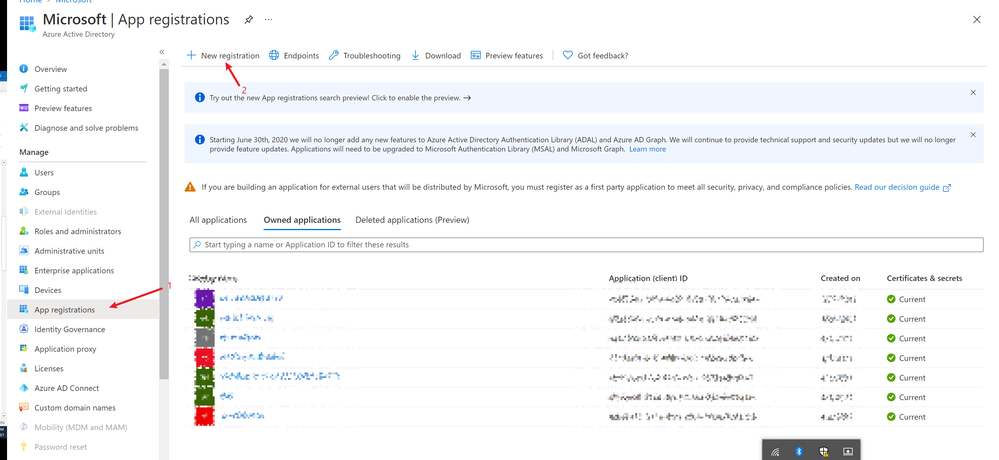999x460 pixels.
Task: Open Roles and administrators
Action: (78, 231)
